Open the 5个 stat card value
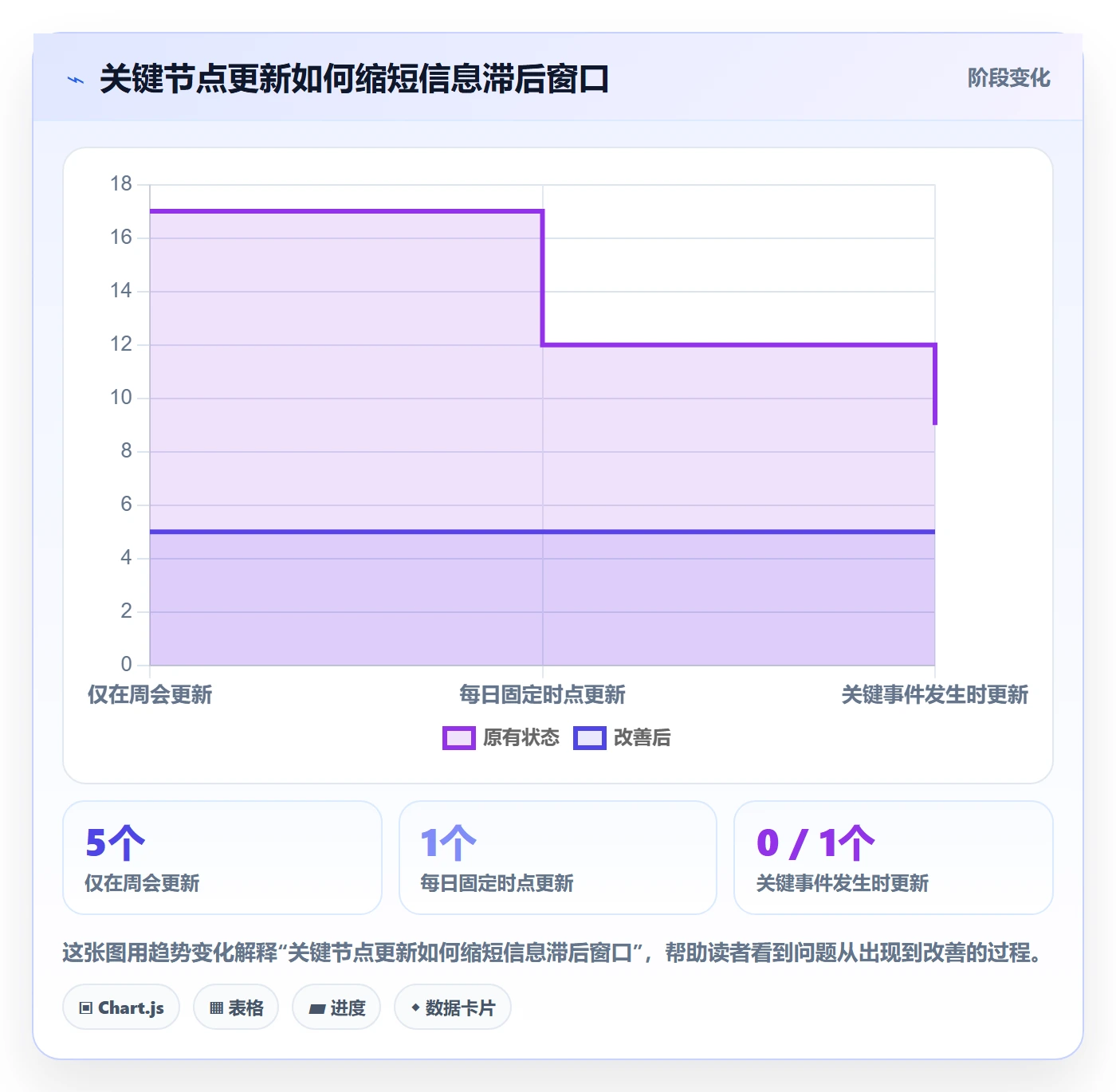The height and width of the screenshot is (1092, 1116). pyautogui.click(x=116, y=843)
